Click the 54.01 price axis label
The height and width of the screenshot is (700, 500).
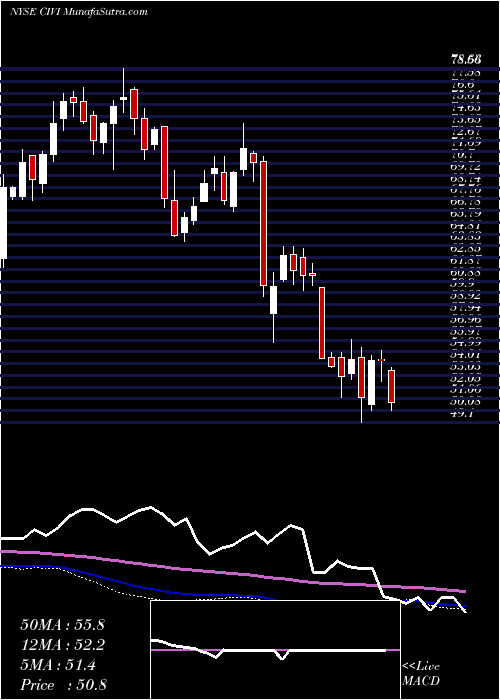[x=465, y=354]
